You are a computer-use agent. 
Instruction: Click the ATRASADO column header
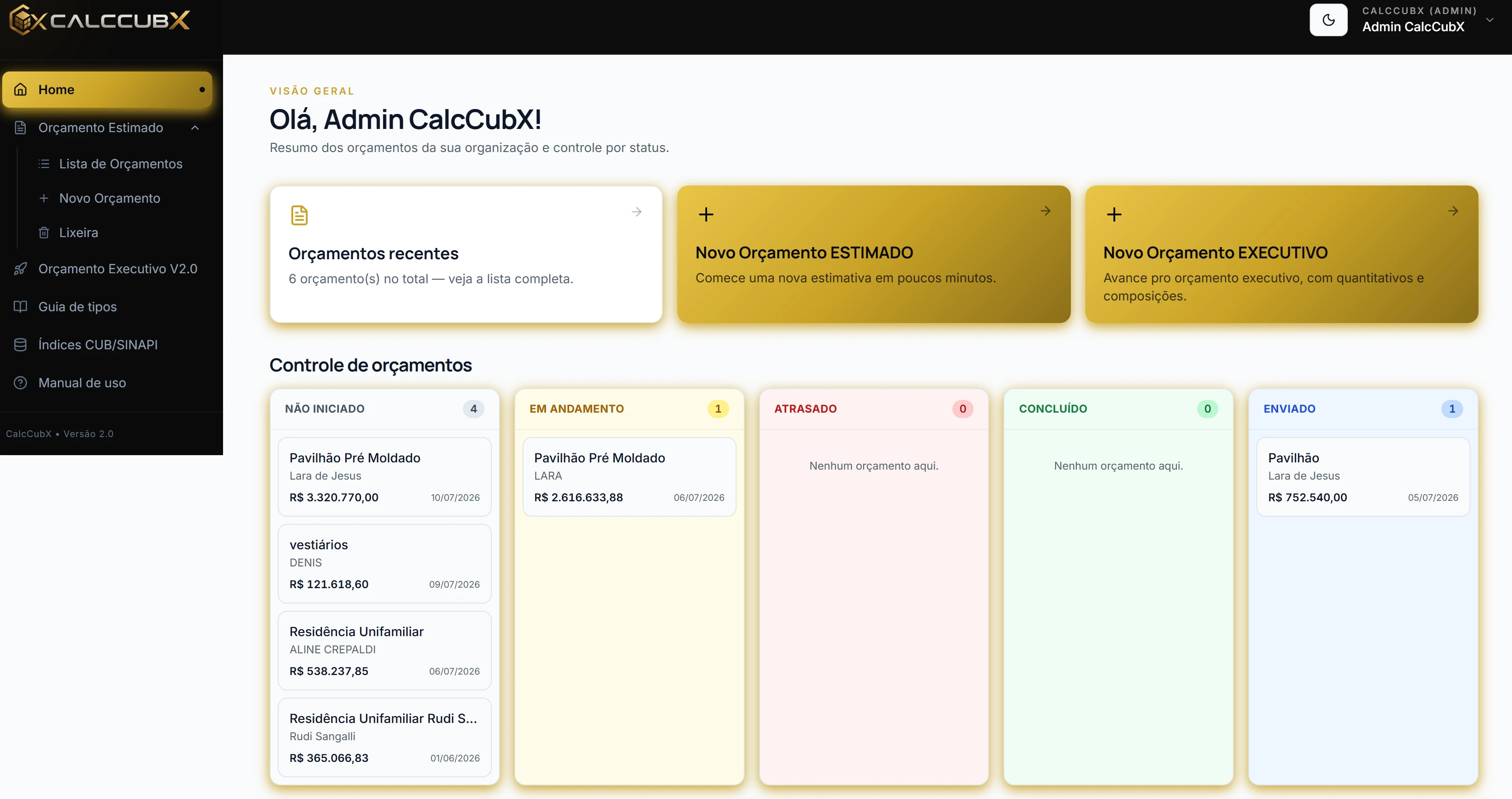tap(874, 409)
